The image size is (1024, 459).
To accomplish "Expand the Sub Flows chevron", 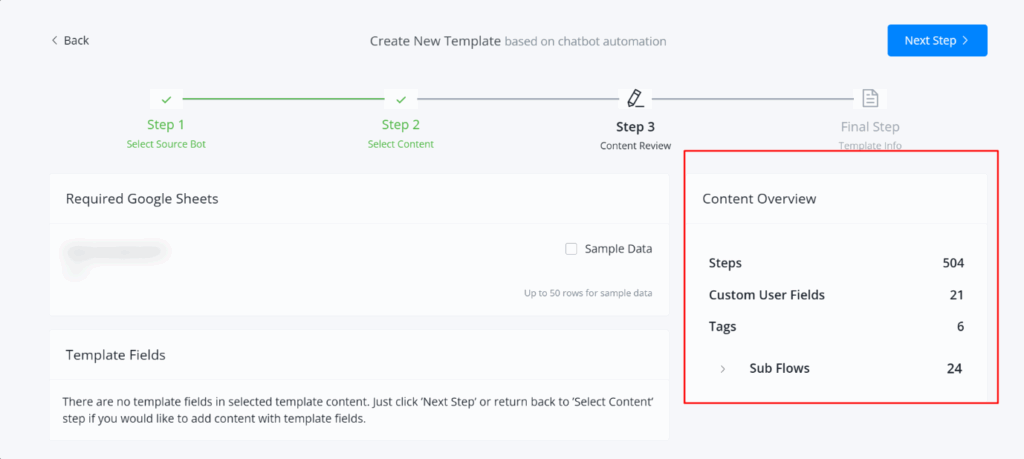I will (723, 369).
